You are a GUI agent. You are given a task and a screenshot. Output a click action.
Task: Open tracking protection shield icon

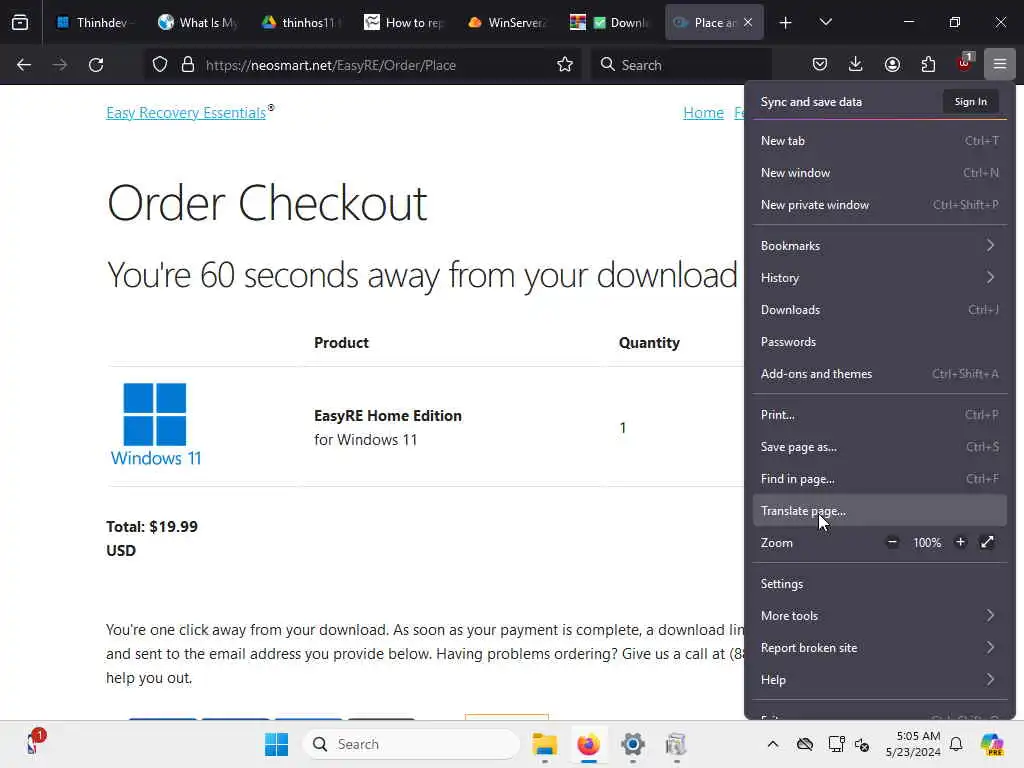160,65
